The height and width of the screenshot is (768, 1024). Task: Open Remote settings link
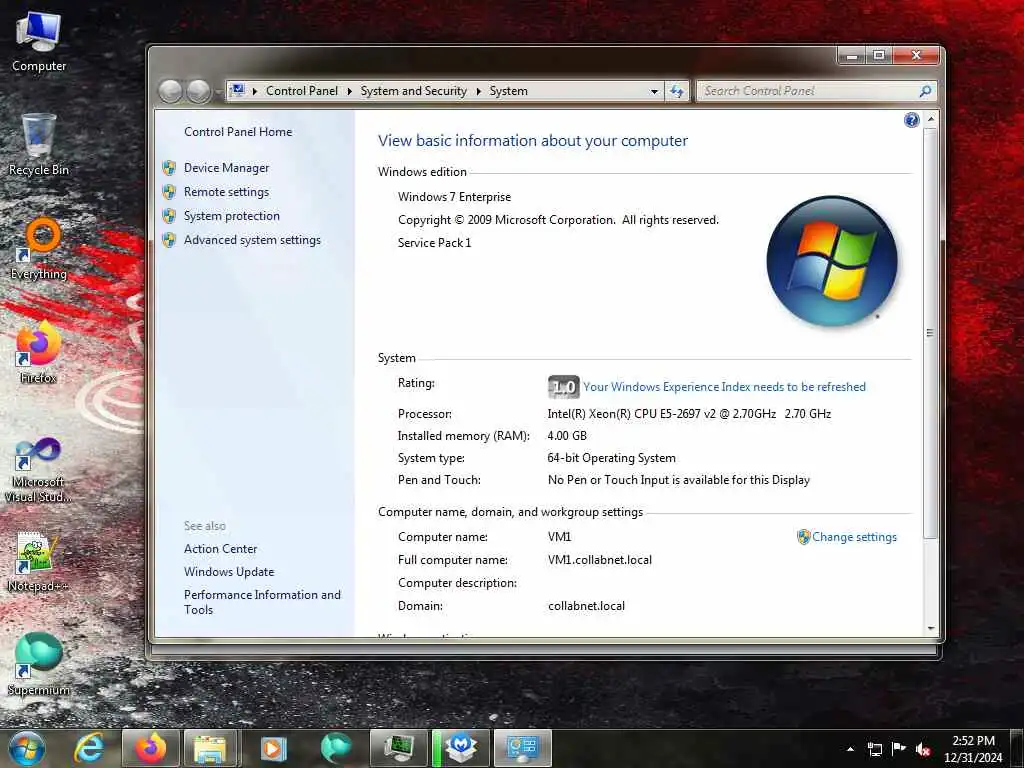coord(226,192)
